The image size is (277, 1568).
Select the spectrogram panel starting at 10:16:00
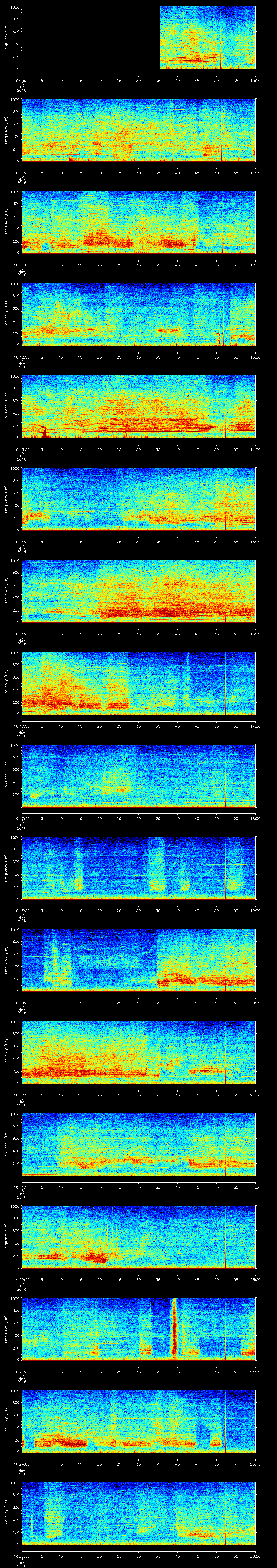tap(139, 683)
